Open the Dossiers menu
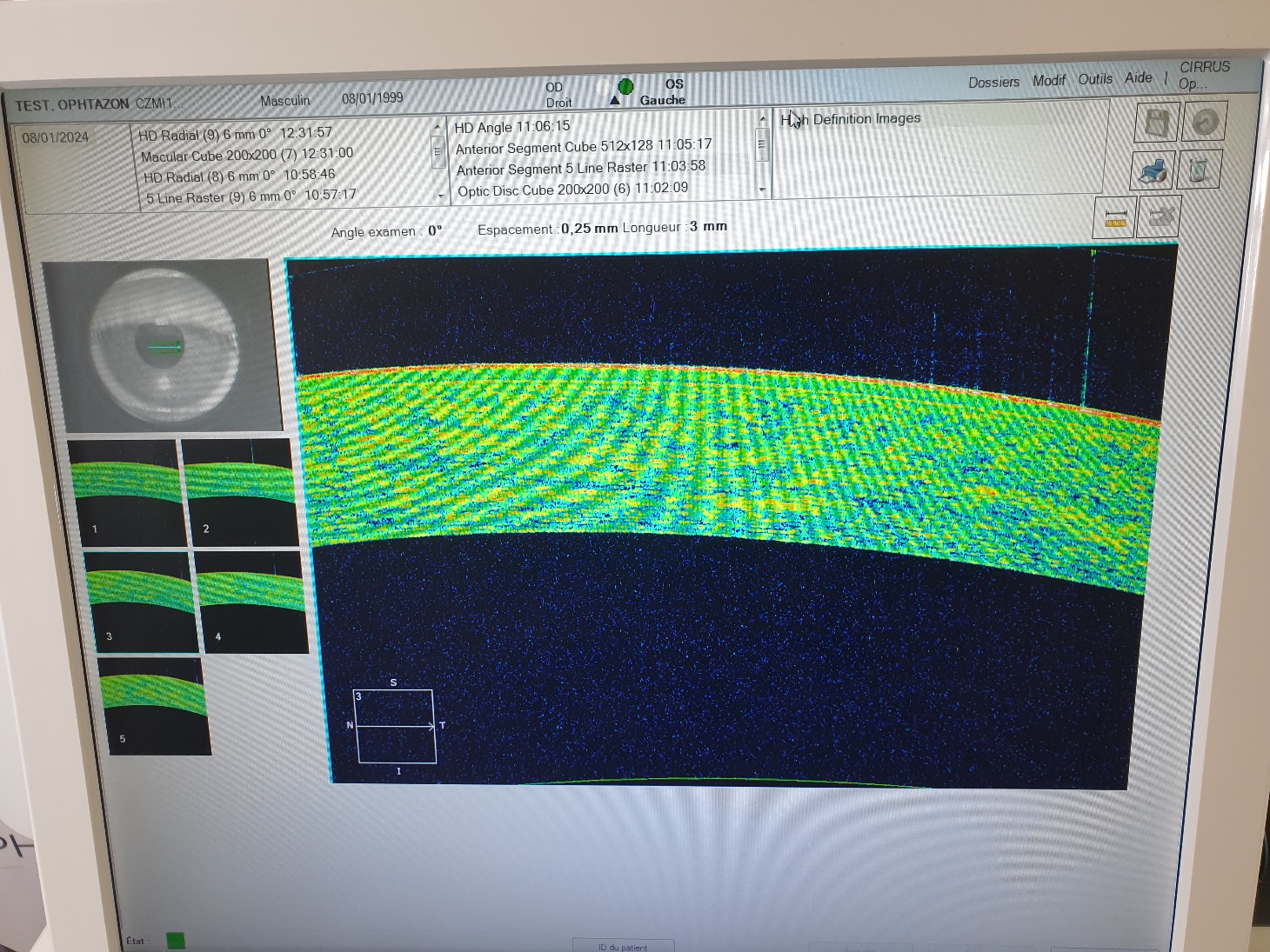The height and width of the screenshot is (952, 1270). pos(993,82)
